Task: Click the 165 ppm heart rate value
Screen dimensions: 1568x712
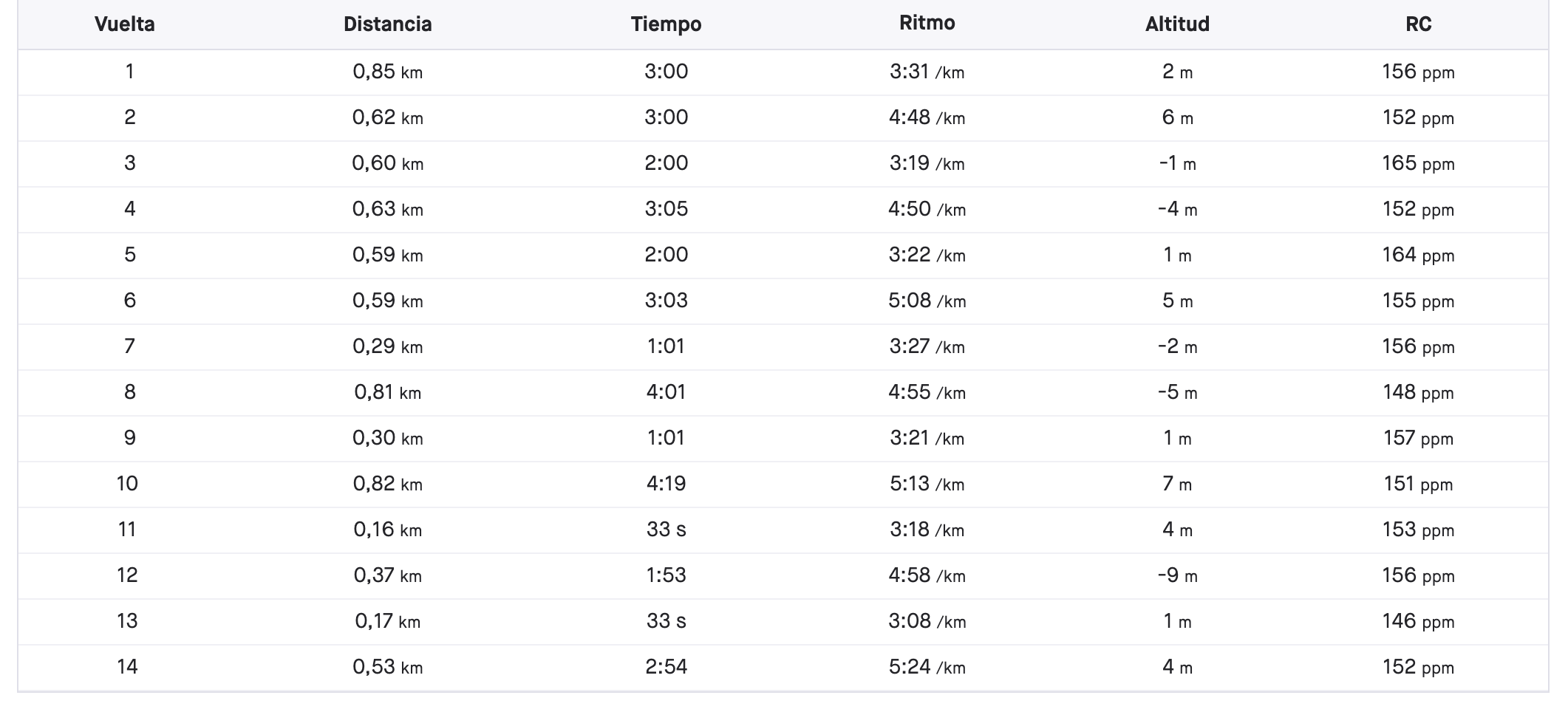Action: click(x=1418, y=163)
